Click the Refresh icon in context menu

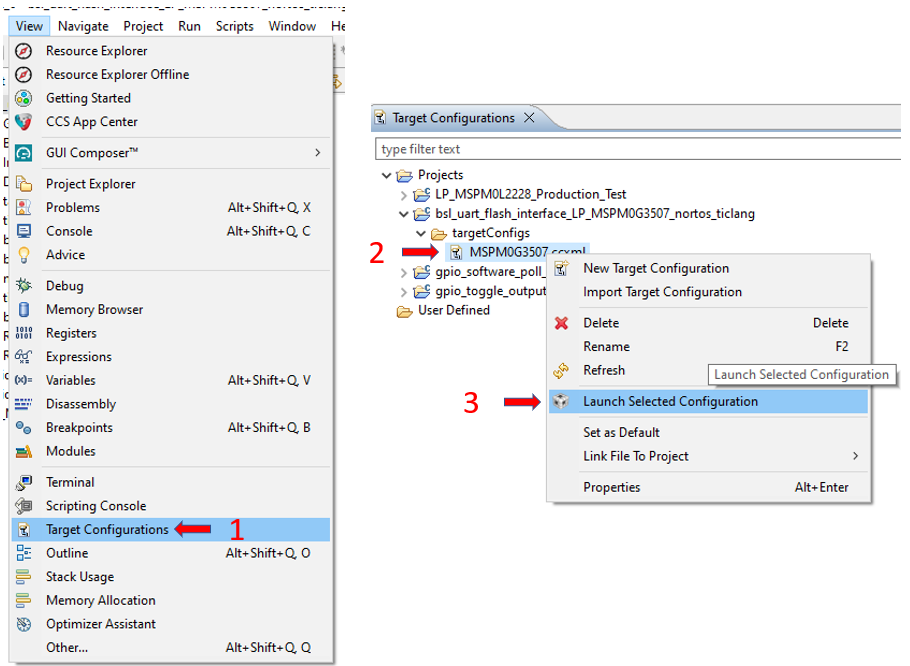coord(561,370)
